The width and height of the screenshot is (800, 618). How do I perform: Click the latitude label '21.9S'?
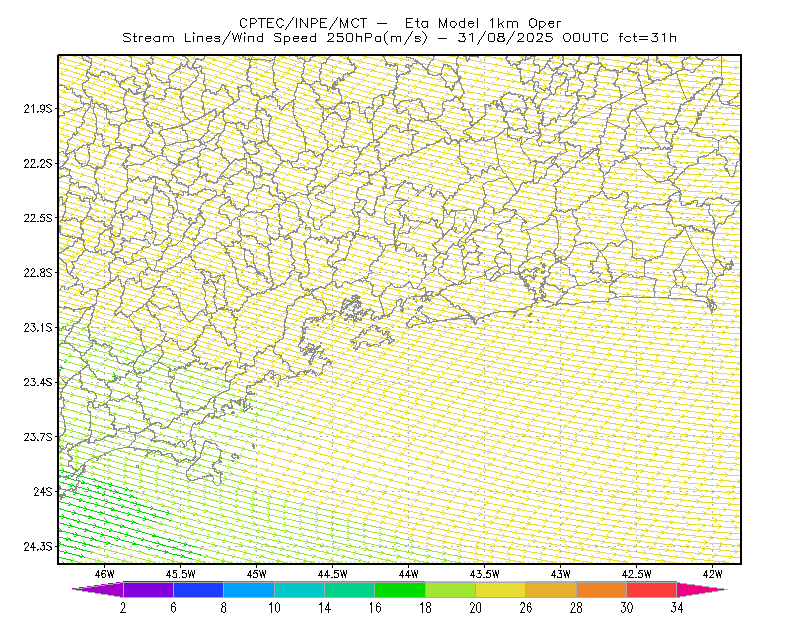point(38,109)
